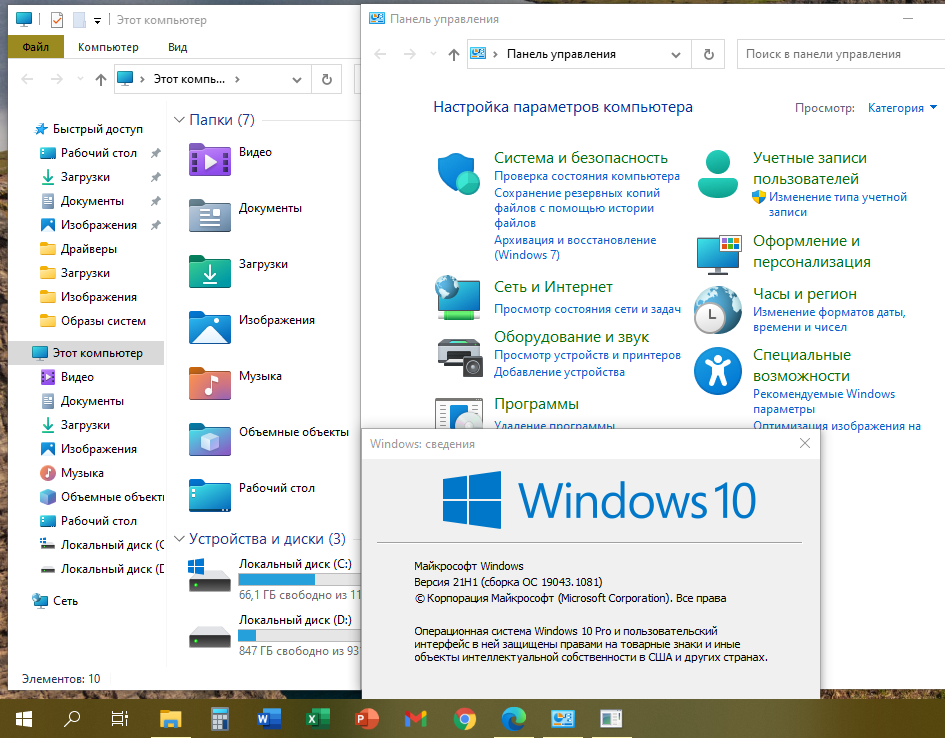Screen dimensions: 945x738
Task: Open the Объемные объекты folder icon
Action: (x=209, y=439)
